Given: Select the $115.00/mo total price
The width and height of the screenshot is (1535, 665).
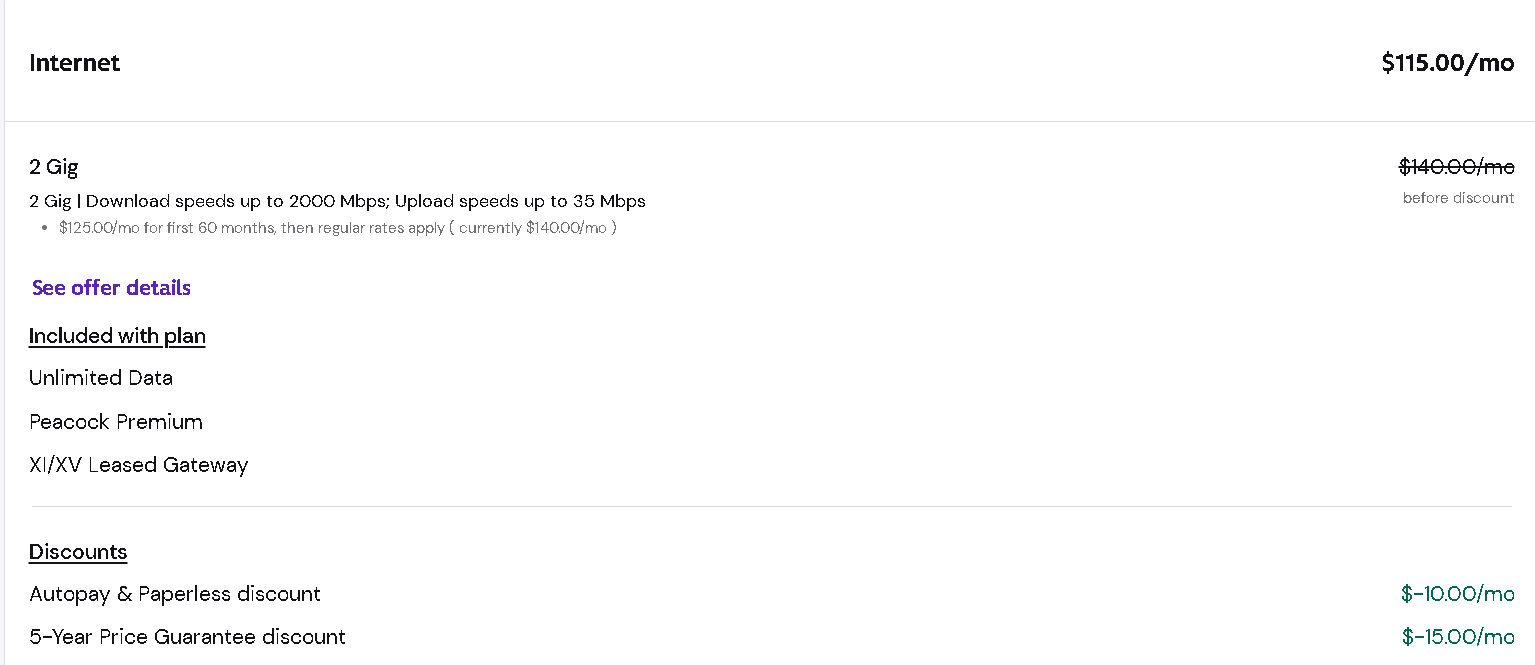Looking at the screenshot, I should (1448, 63).
